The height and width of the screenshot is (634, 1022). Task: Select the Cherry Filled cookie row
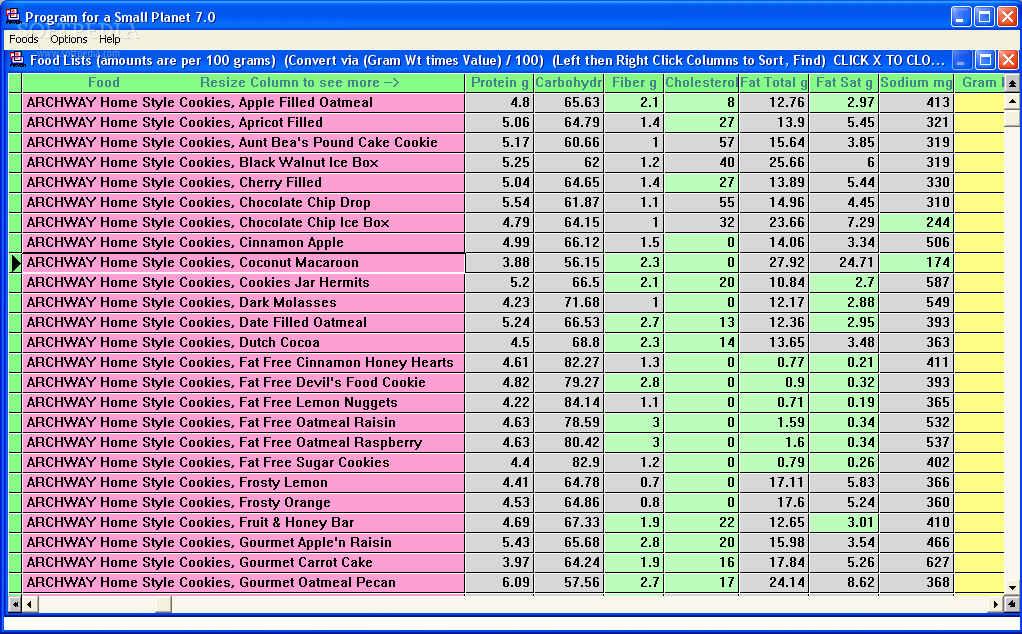click(x=244, y=182)
